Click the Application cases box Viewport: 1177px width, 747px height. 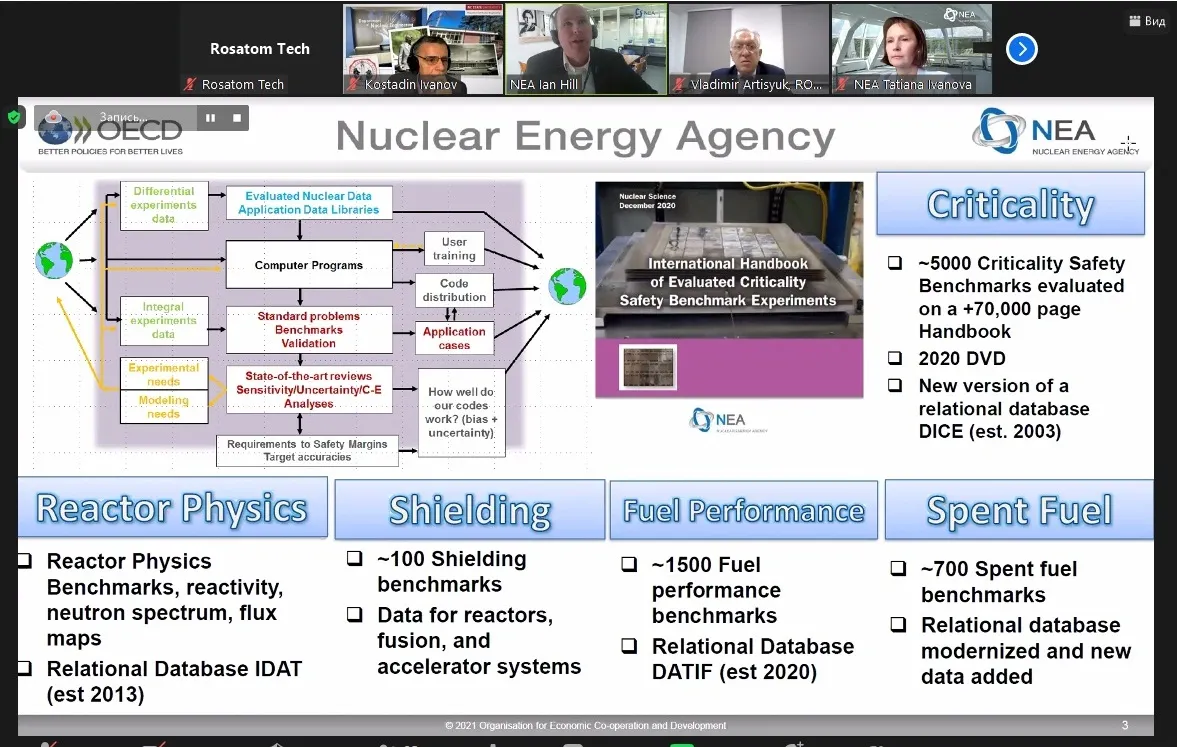(454, 338)
